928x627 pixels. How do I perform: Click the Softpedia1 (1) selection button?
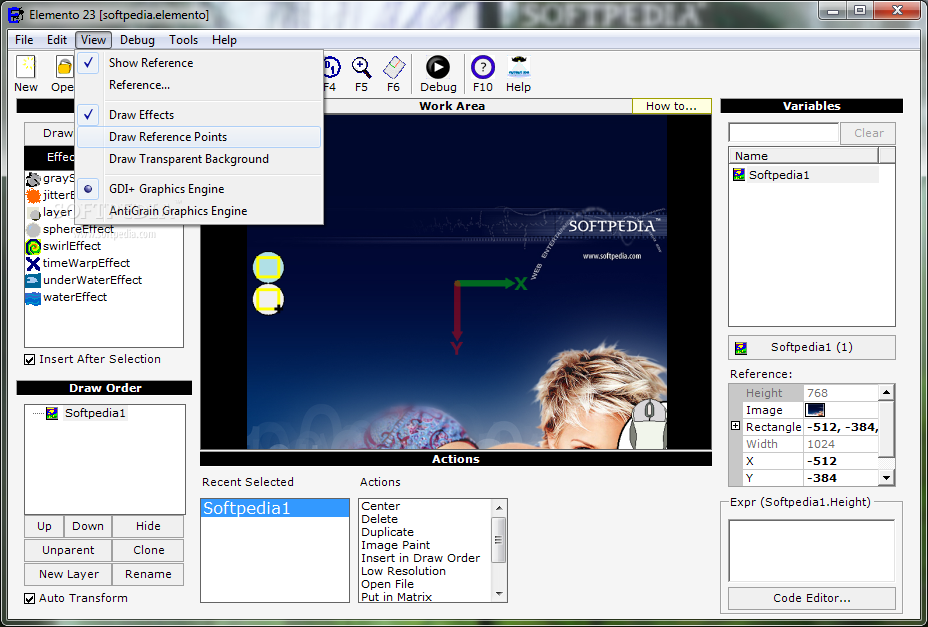tap(811, 348)
